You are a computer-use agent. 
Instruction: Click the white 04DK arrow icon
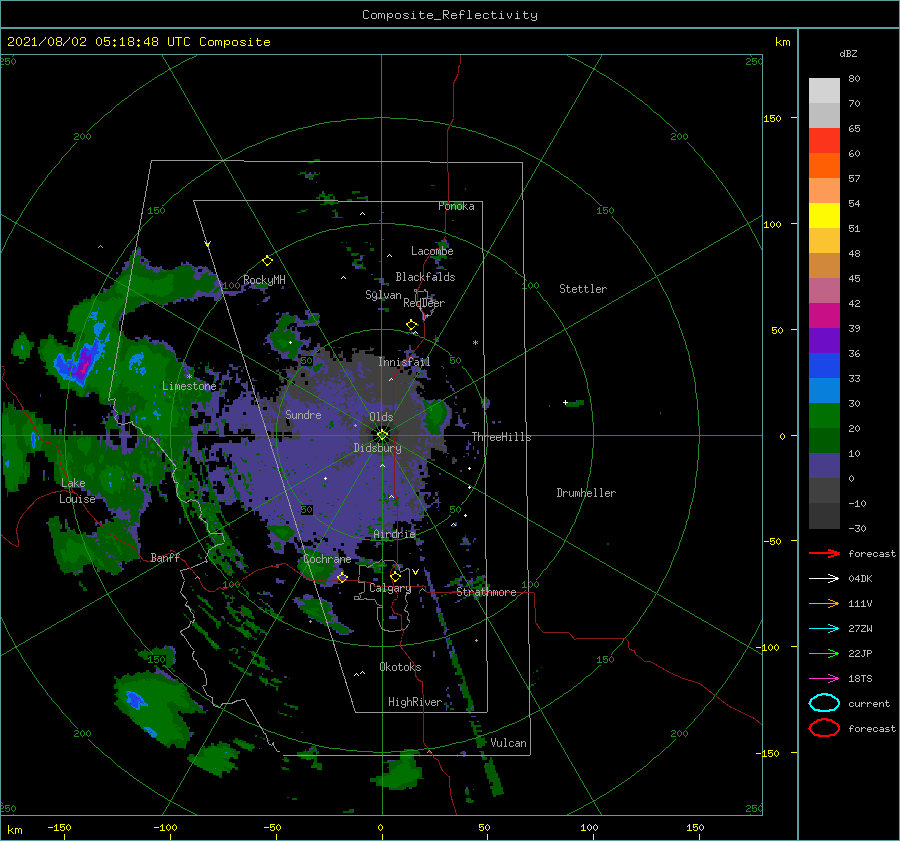(x=824, y=578)
